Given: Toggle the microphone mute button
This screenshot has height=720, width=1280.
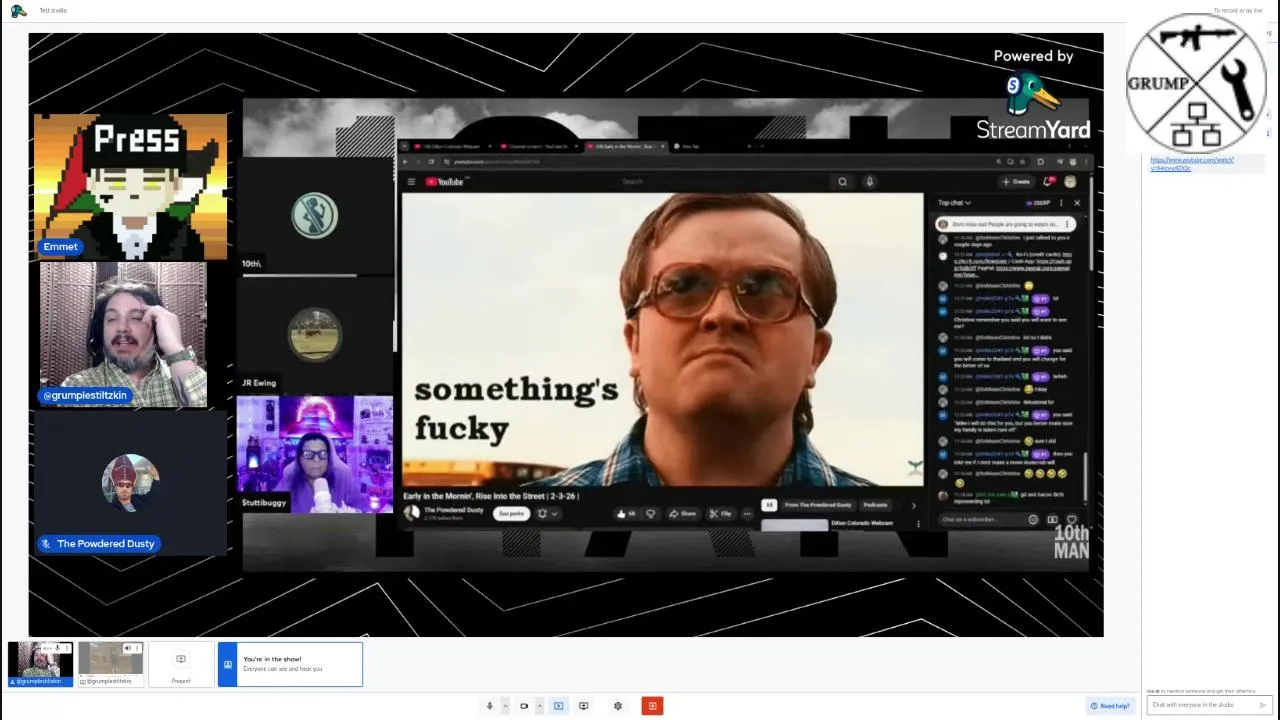Looking at the screenshot, I should (490, 706).
